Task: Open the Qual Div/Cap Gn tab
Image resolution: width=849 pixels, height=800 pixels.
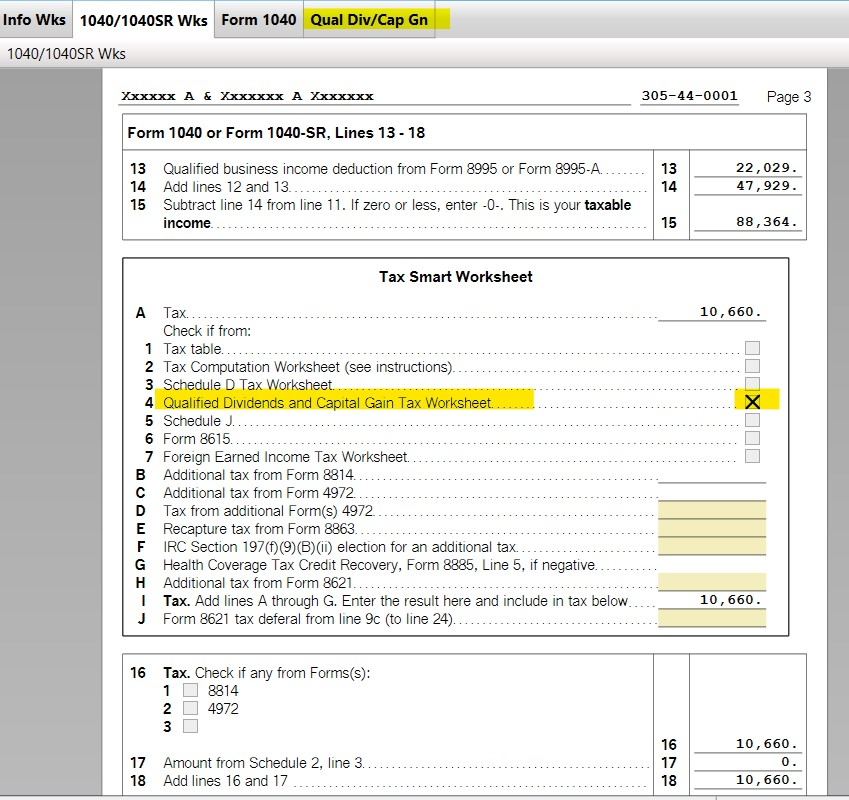Action: [369, 19]
